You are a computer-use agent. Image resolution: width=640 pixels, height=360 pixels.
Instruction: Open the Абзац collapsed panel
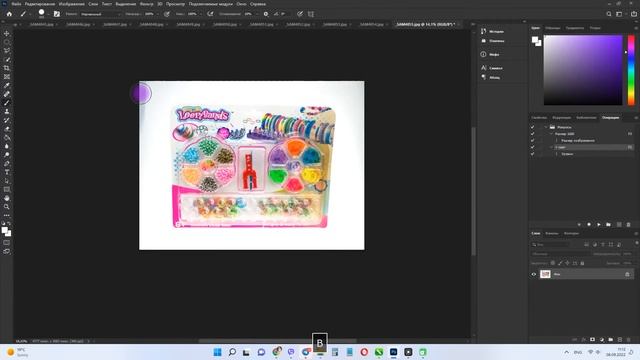pos(490,77)
